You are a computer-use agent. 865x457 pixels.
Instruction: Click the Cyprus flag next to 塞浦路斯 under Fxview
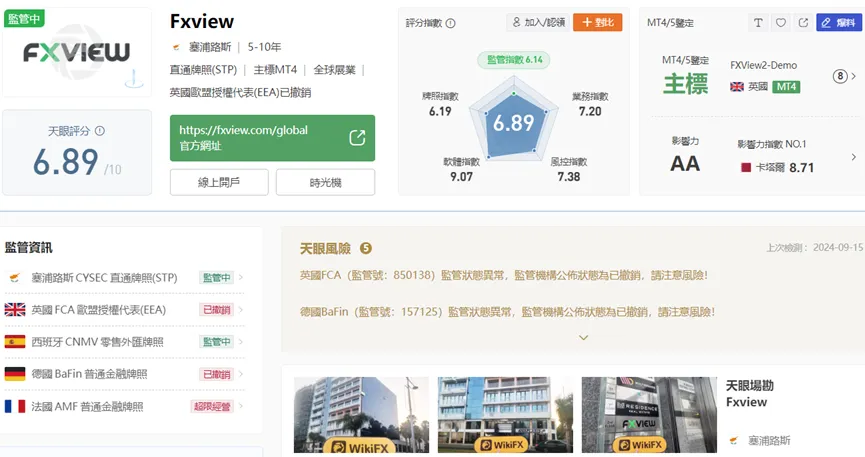[176, 47]
